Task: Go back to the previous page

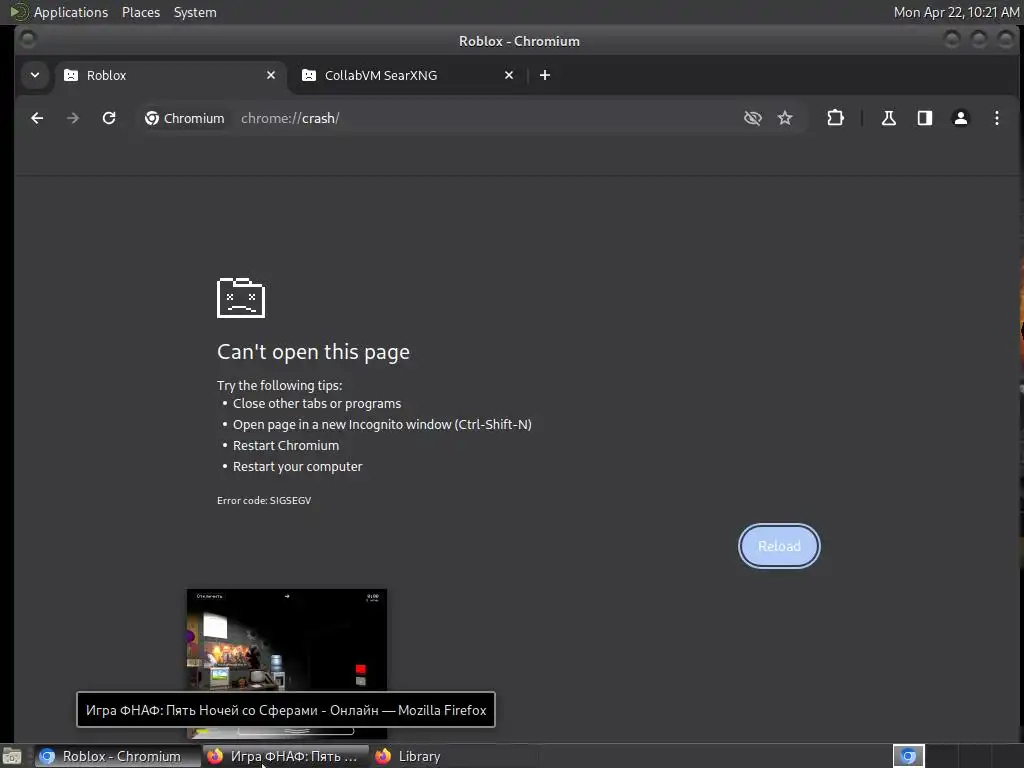Action: [37, 118]
